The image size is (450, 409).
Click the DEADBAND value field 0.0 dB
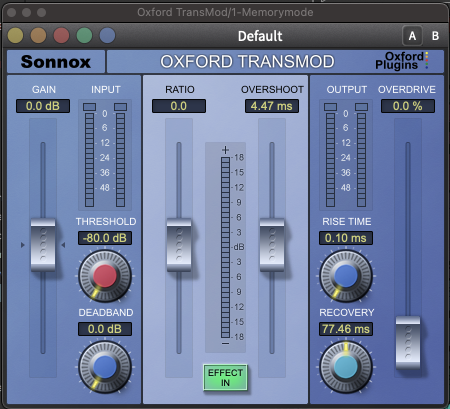[105, 329]
